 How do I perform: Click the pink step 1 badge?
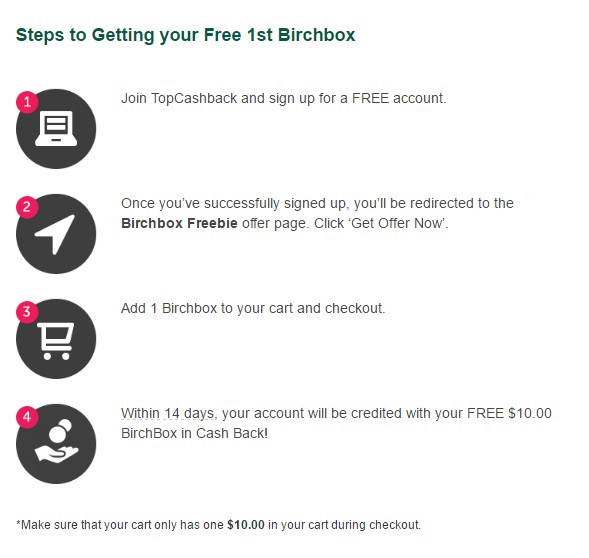click(27, 102)
